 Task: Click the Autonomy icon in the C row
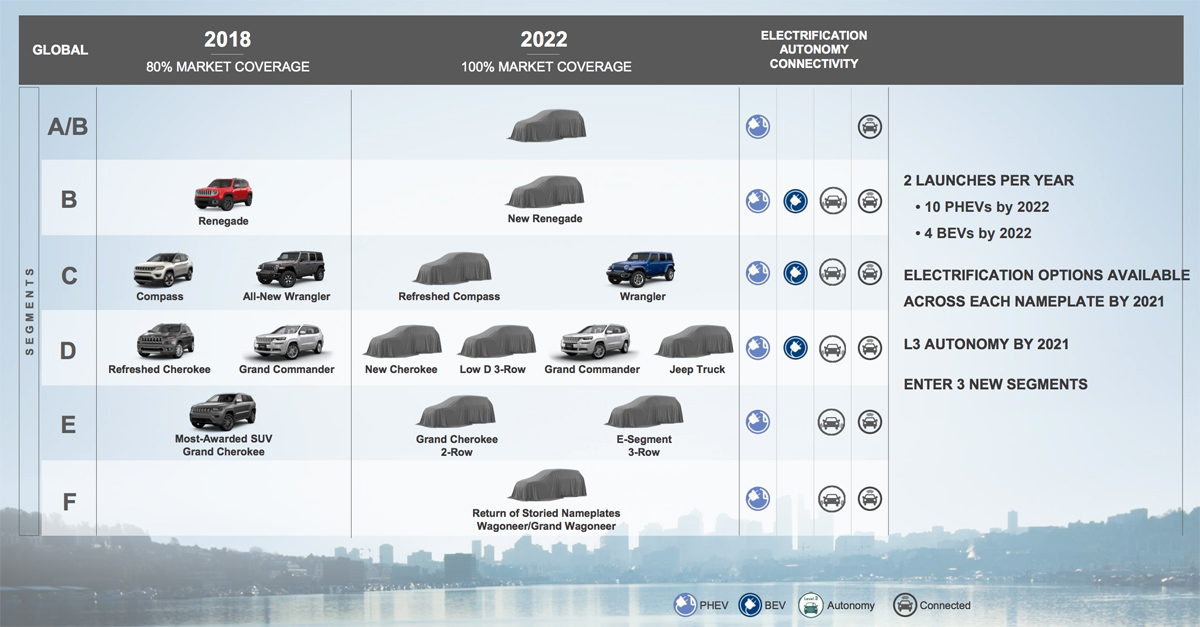click(832, 273)
